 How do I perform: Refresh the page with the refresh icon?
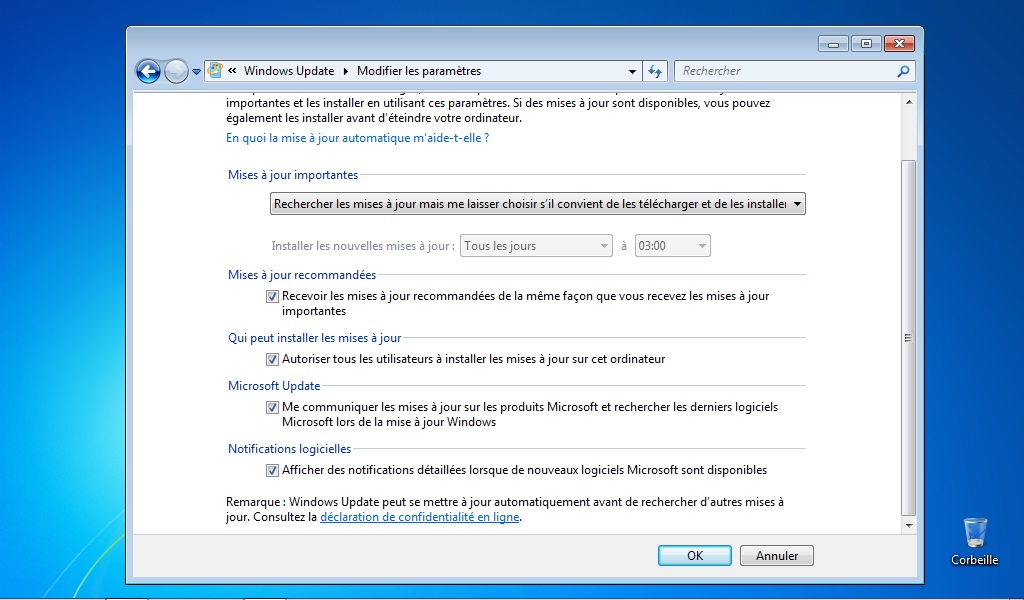pos(654,71)
